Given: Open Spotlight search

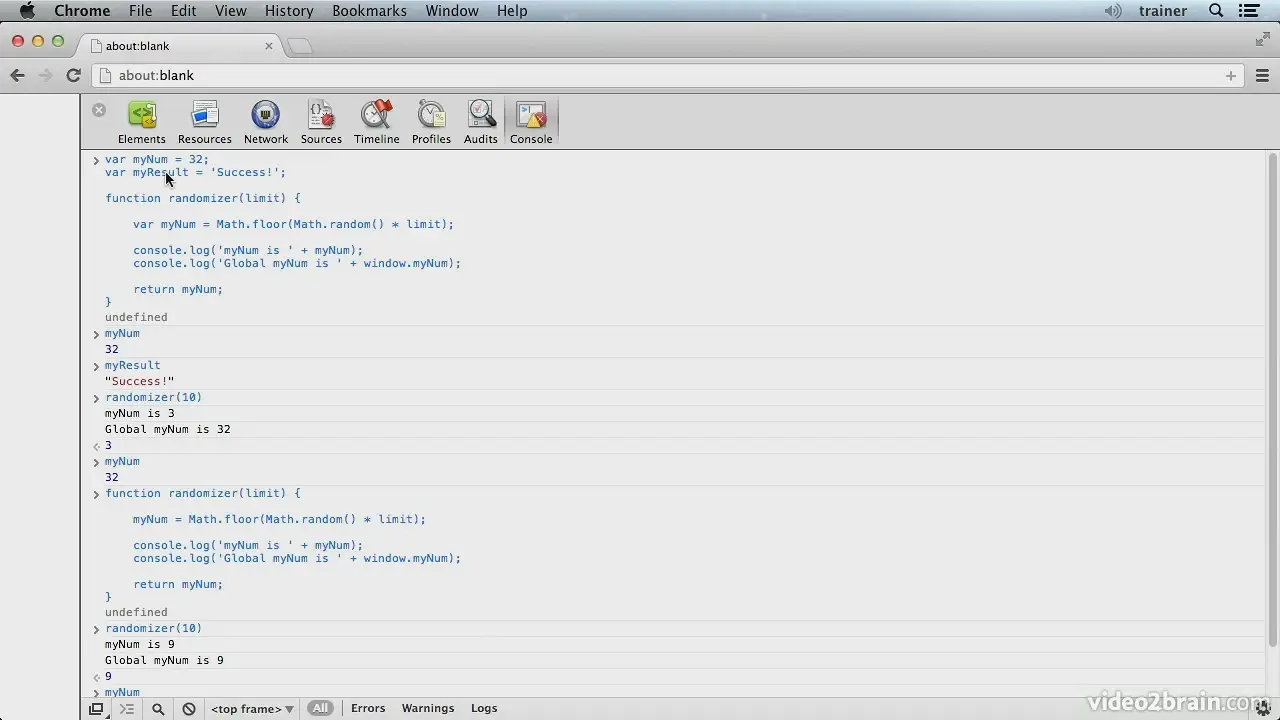Looking at the screenshot, I should tap(1216, 11).
